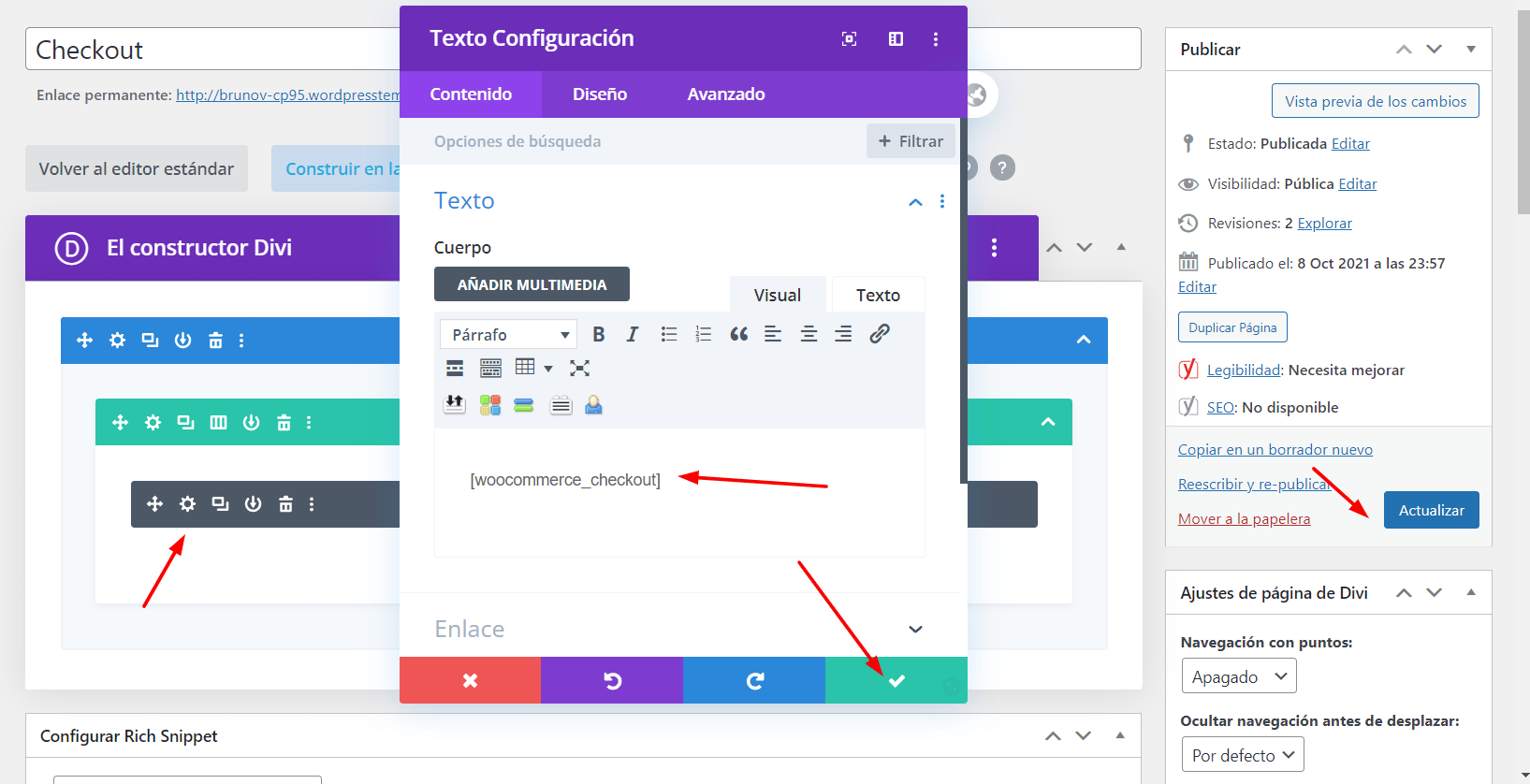Insert a bulleted list

[669, 334]
